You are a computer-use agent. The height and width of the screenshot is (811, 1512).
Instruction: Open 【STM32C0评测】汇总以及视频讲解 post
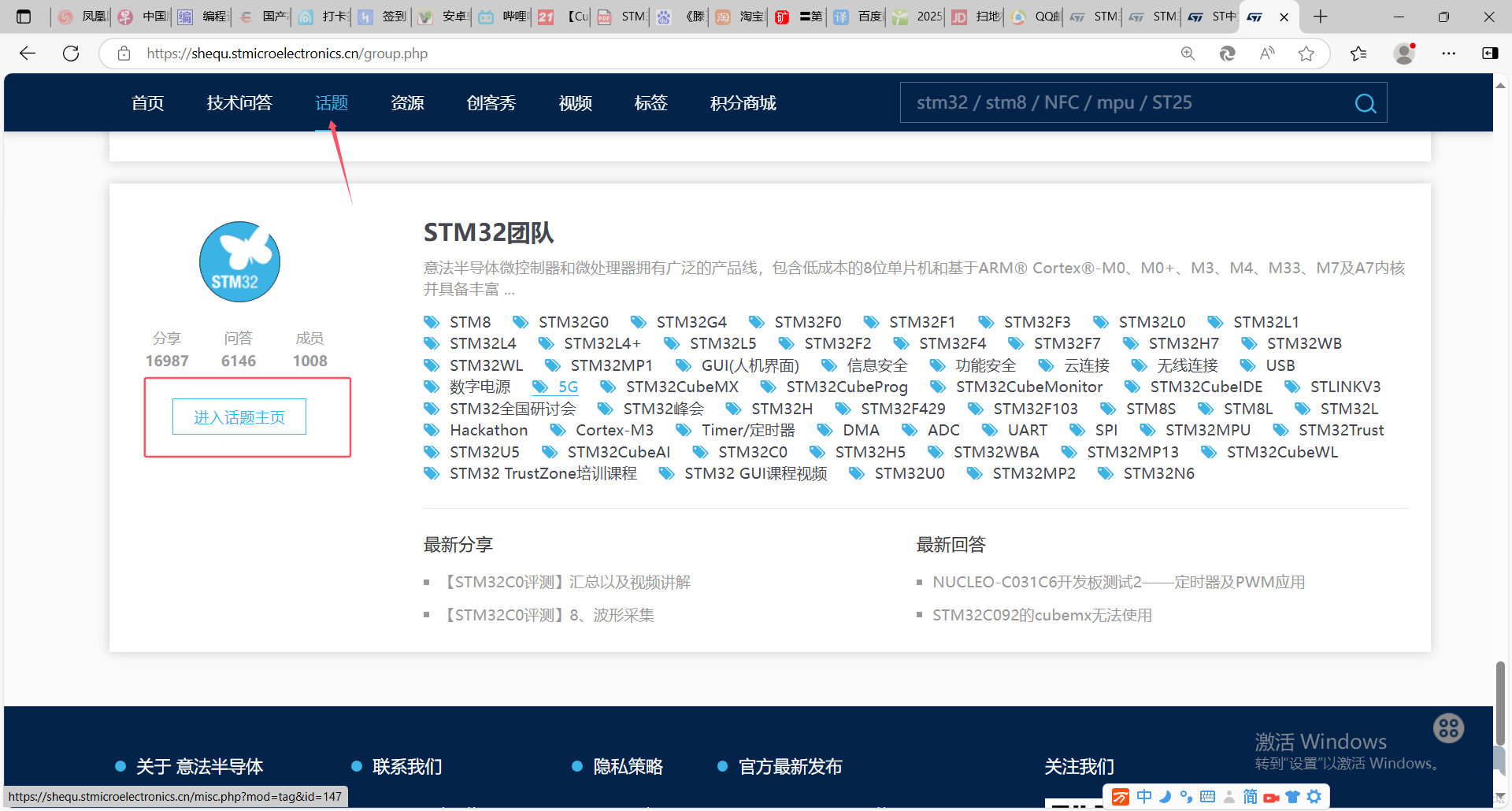pyautogui.click(x=565, y=582)
